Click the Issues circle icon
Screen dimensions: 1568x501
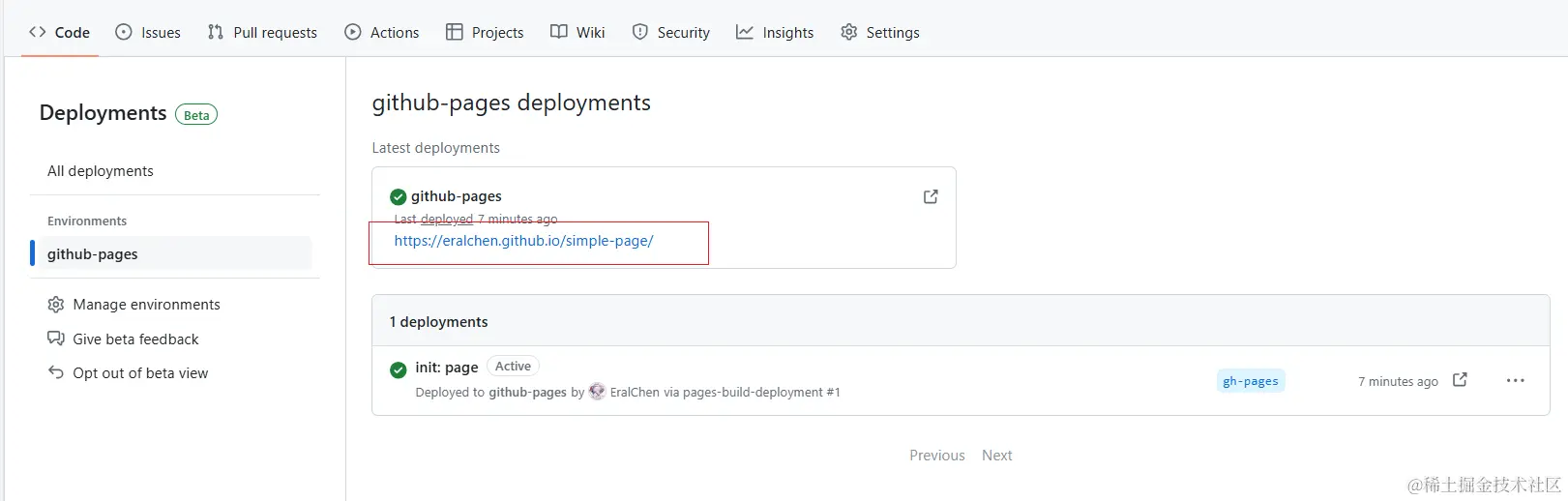coord(124,32)
